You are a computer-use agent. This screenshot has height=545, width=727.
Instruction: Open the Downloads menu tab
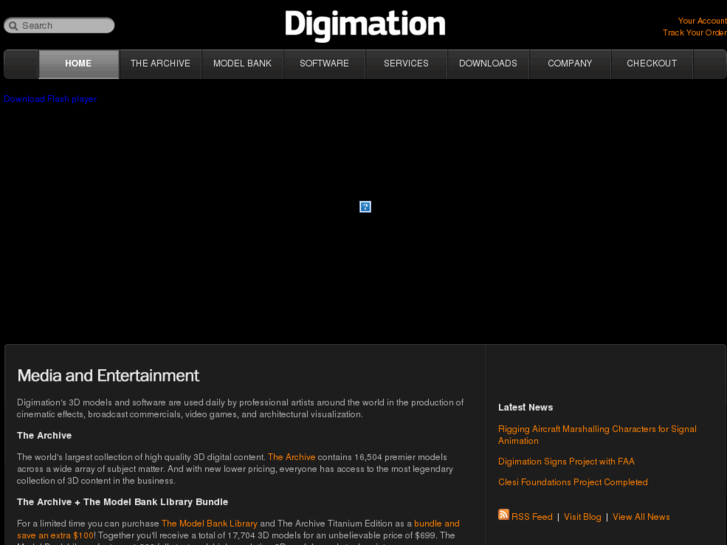(x=488, y=64)
